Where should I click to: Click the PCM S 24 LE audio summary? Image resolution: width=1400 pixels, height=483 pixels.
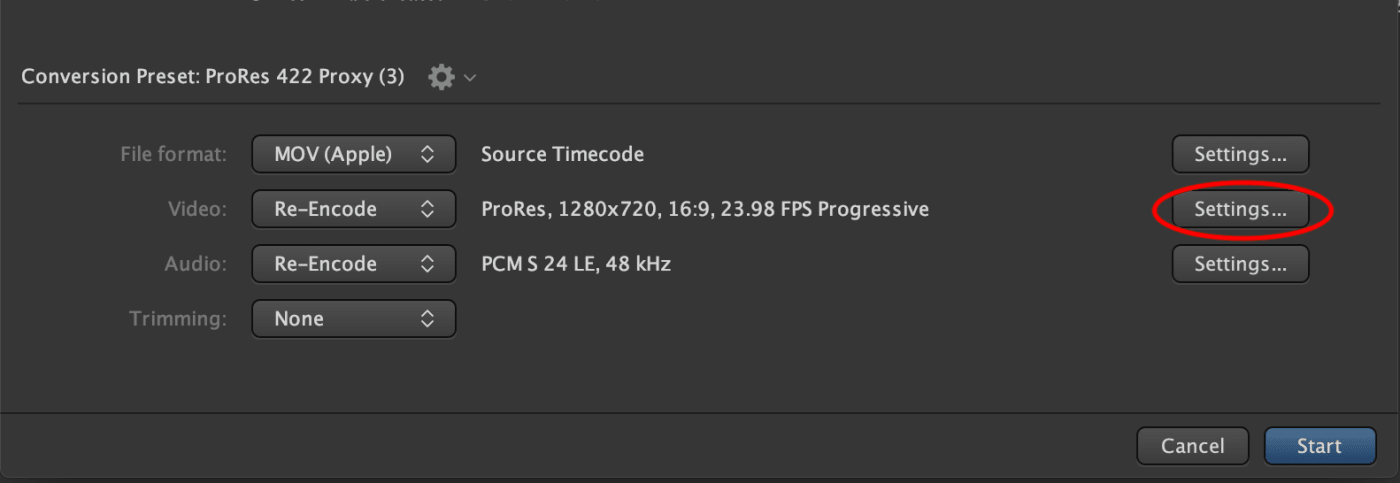[x=576, y=264]
